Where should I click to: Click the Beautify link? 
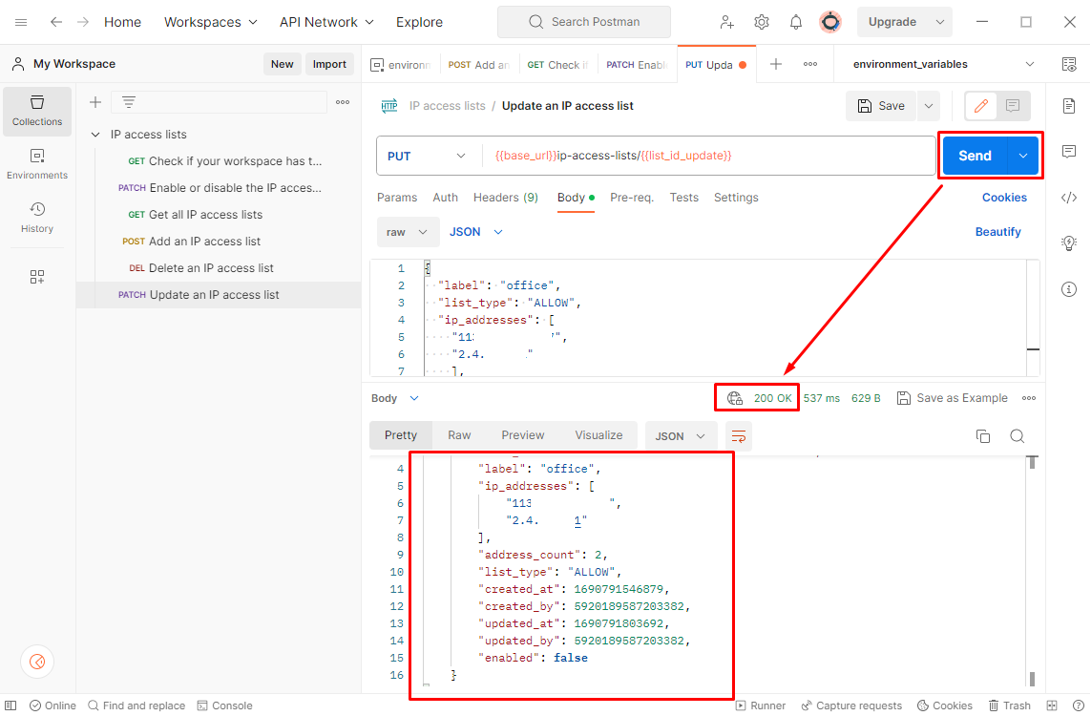click(x=997, y=232)
